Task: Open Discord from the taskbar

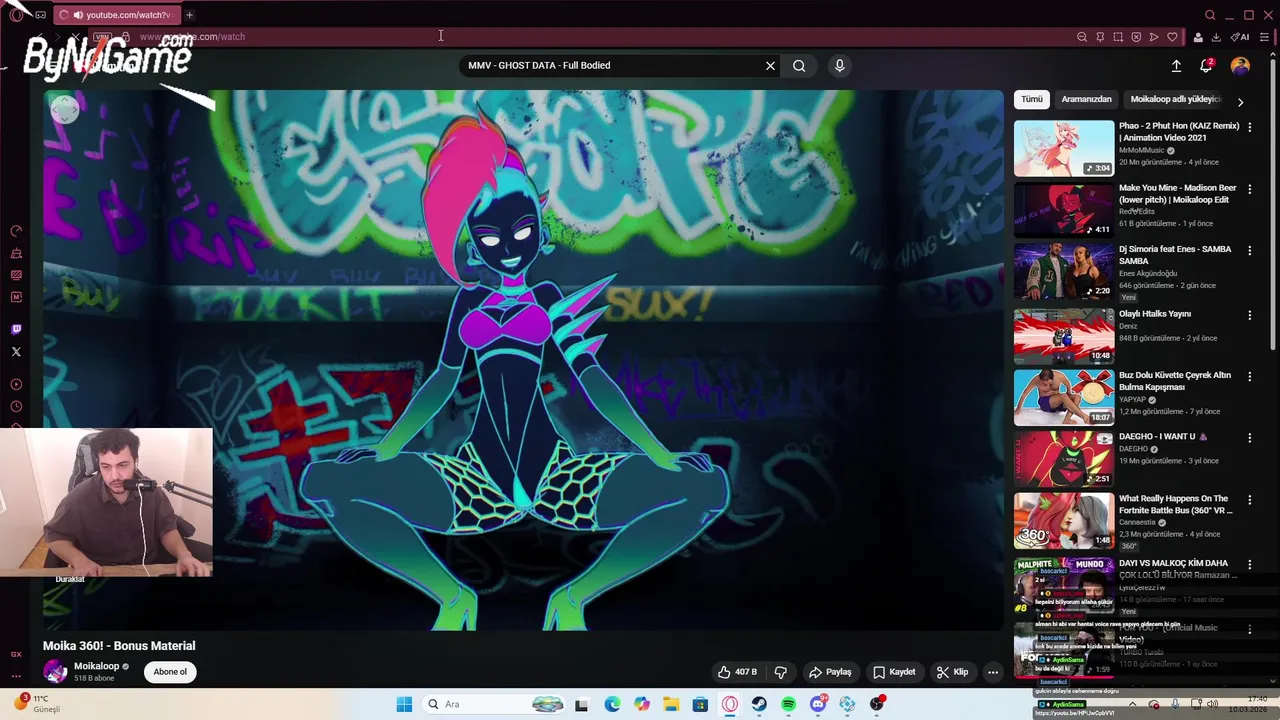Action: click(x=818, y=705)
